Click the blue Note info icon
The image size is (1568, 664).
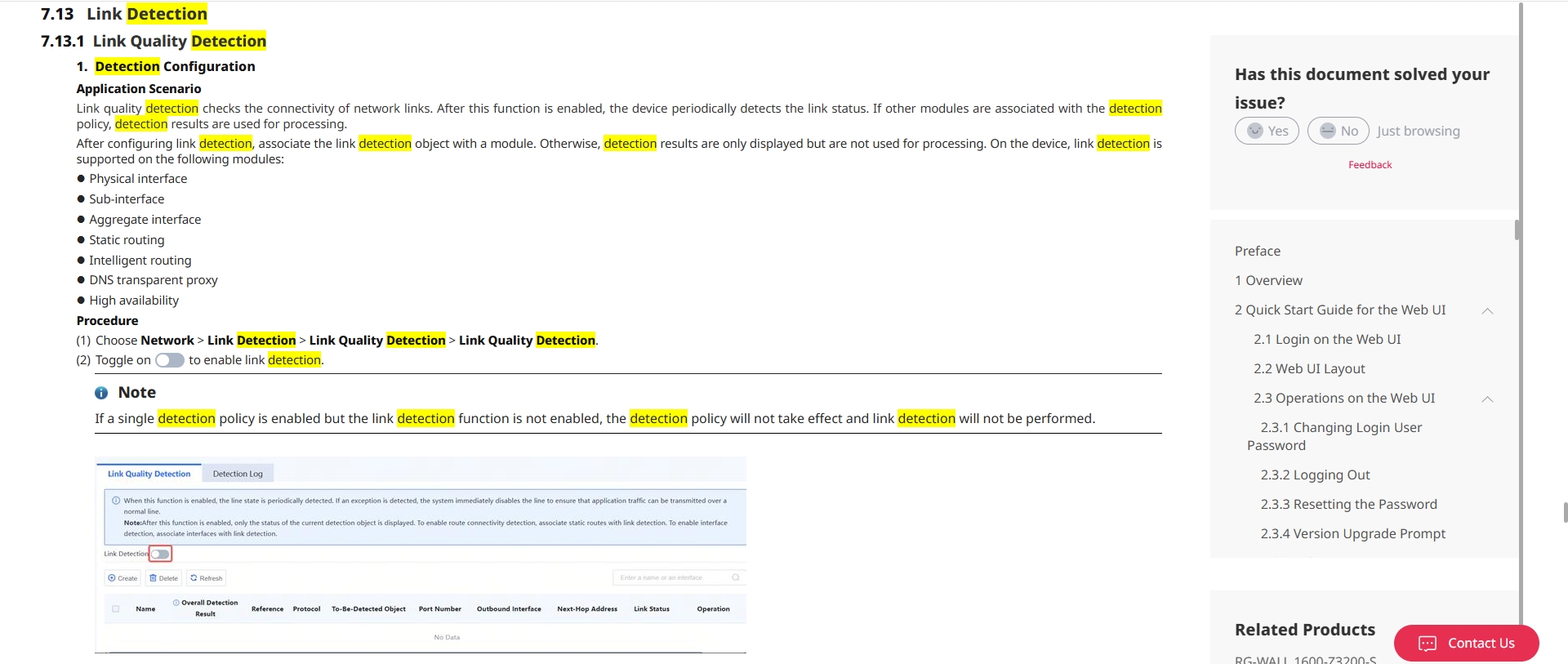click(101, 393)
